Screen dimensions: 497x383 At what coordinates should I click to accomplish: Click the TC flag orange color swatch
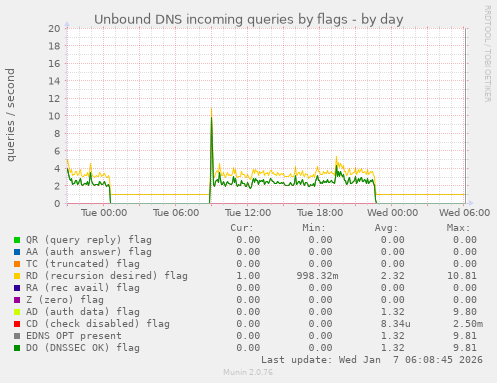click(x=17, y=264)
